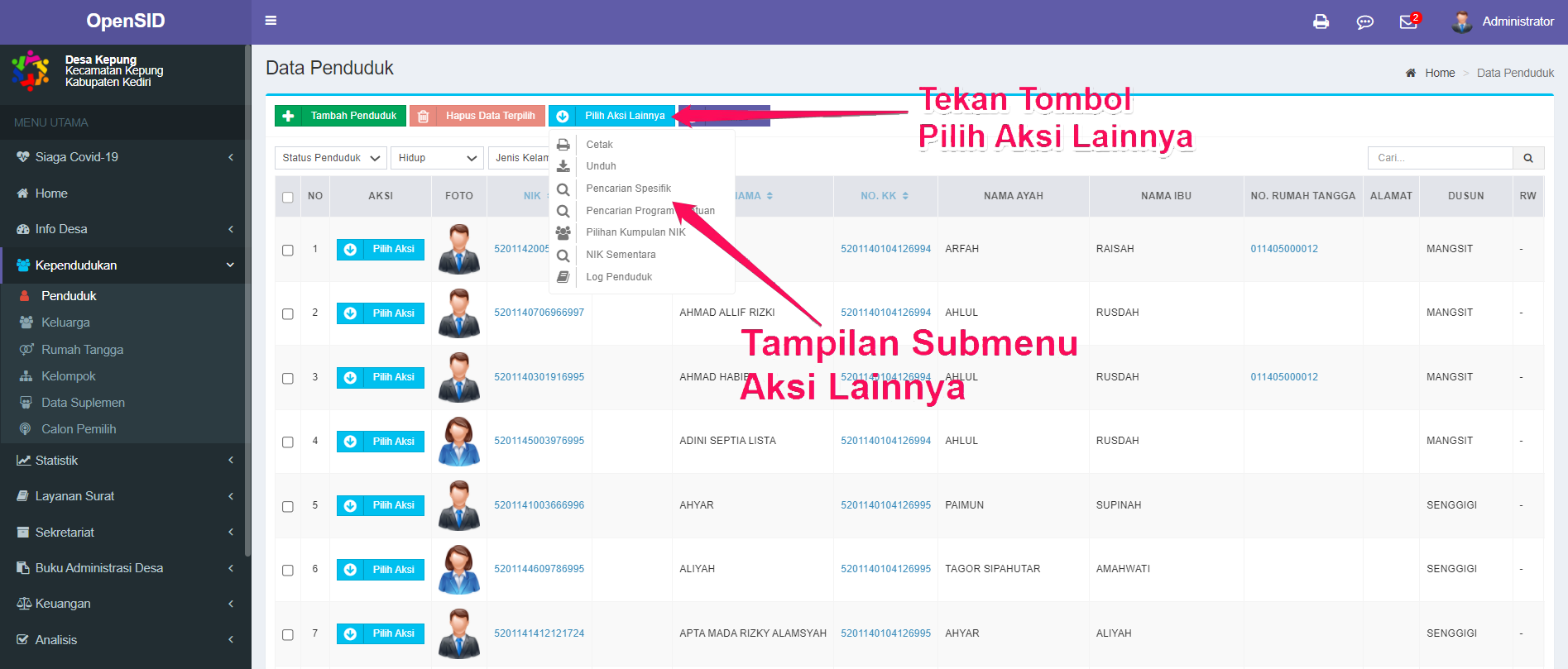Screen dimensions: 1568x669
Task: Click the Unduh download icon in submenu
Action: click(x=563, y=166)
